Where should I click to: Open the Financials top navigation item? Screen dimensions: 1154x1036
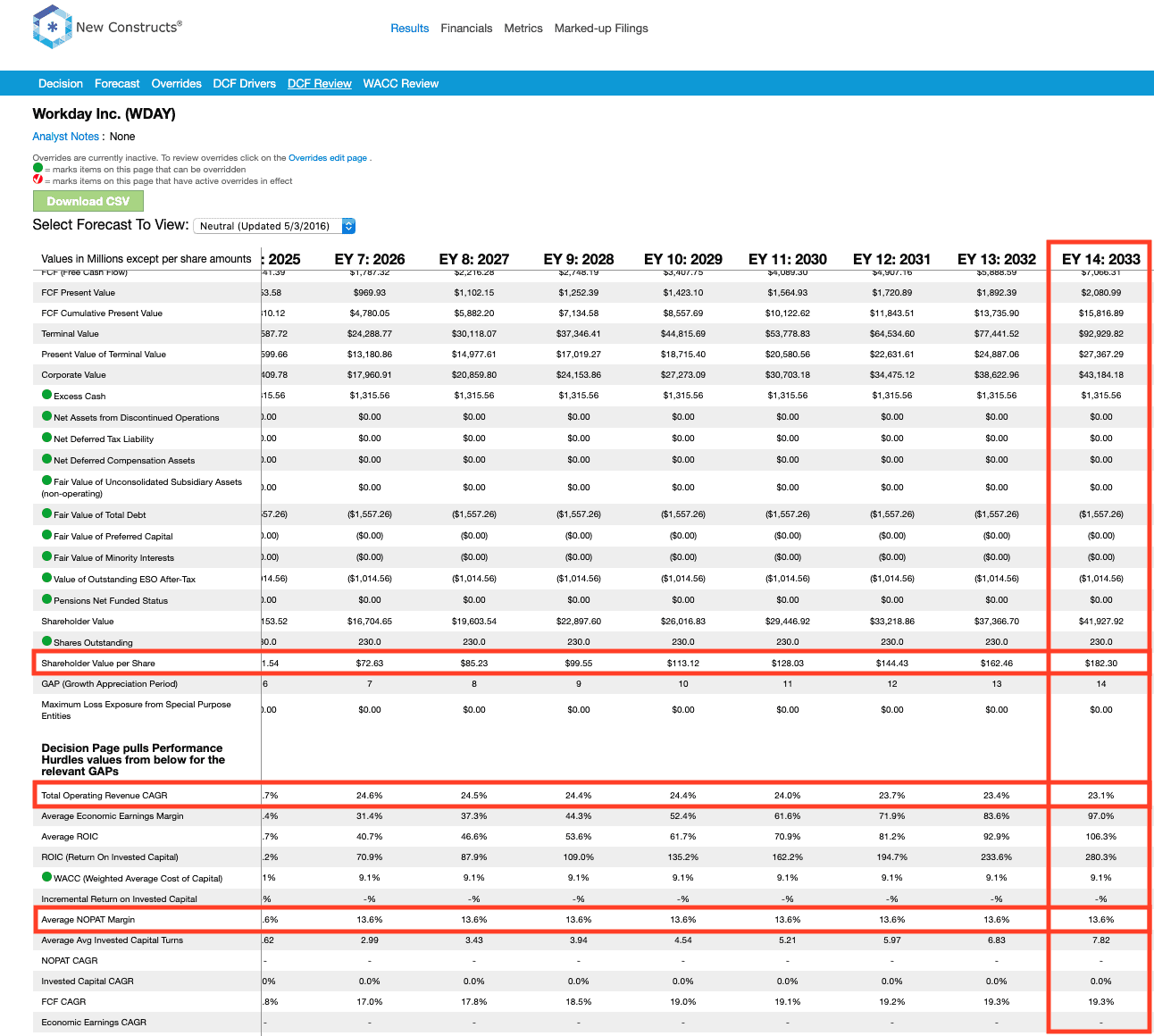click(x=466, y=29)
